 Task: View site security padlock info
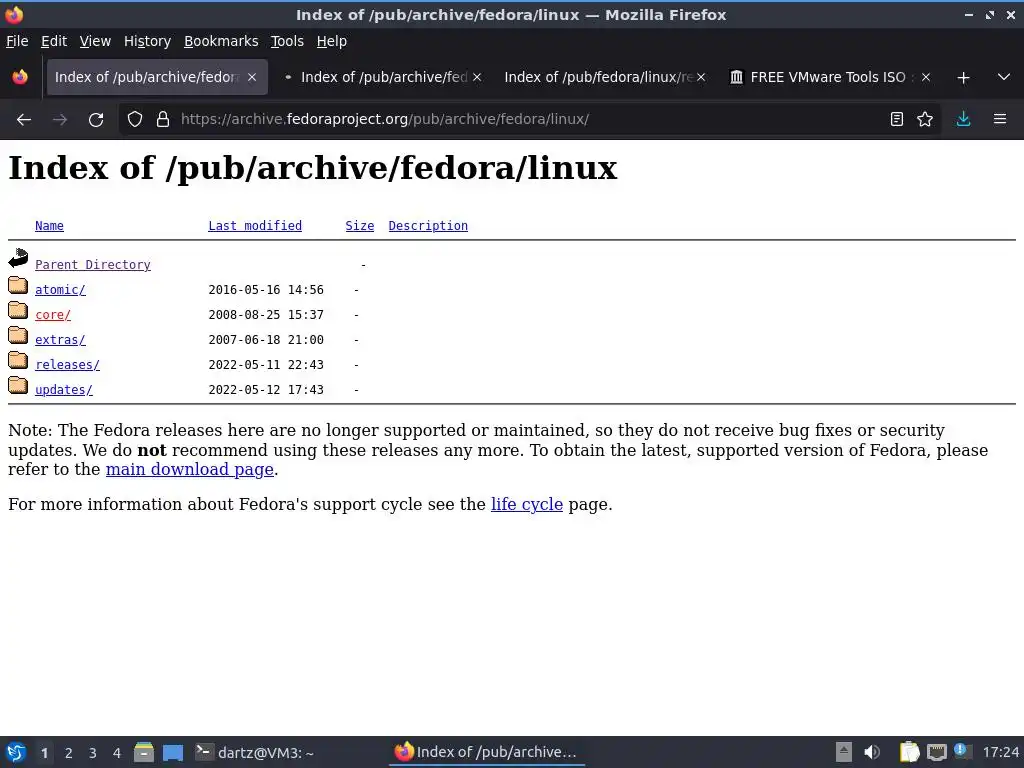[x=163, y=120]
